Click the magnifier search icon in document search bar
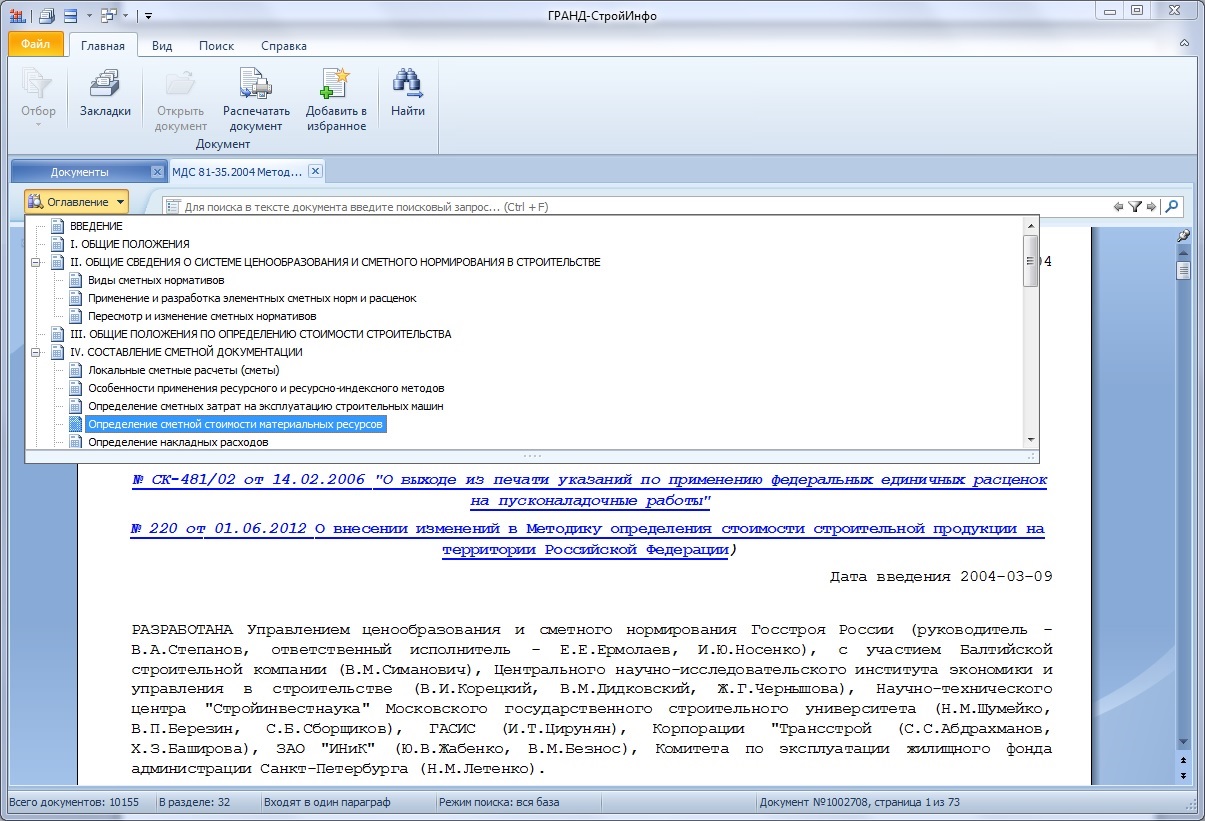 point(1172,207)
